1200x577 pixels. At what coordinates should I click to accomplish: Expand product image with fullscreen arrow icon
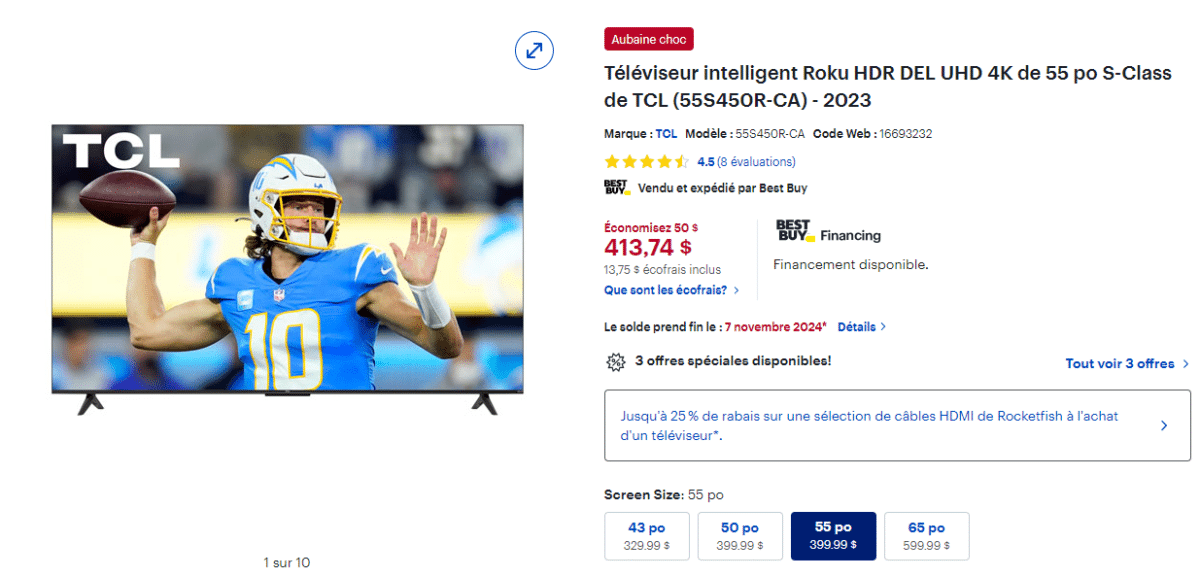(x=534, y=50)
